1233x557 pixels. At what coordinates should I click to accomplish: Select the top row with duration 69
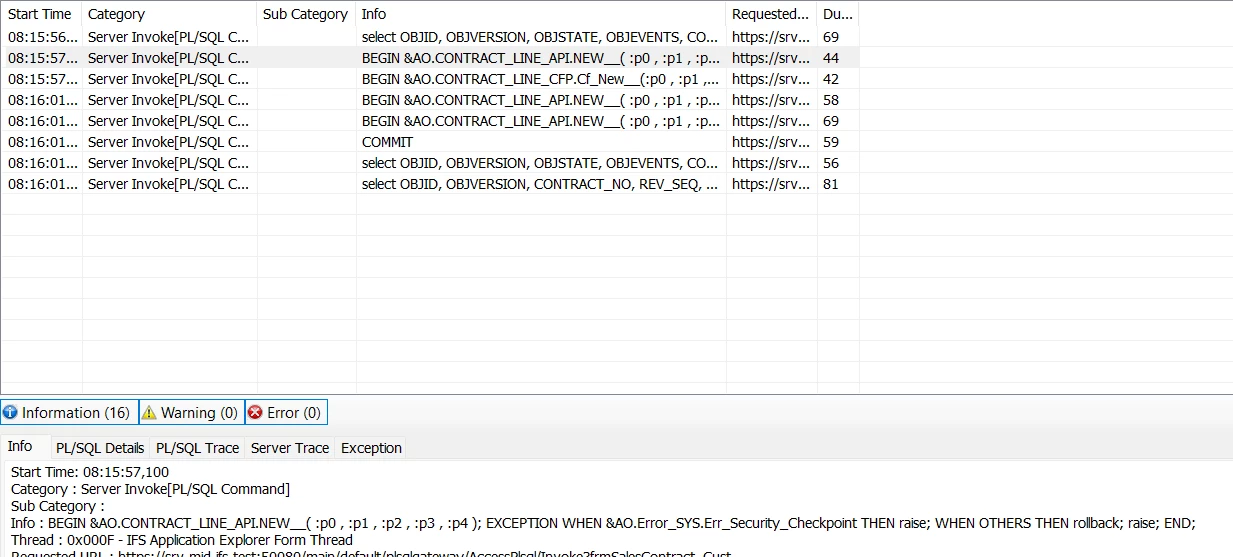pyautogui.click(x=430, y=37)
